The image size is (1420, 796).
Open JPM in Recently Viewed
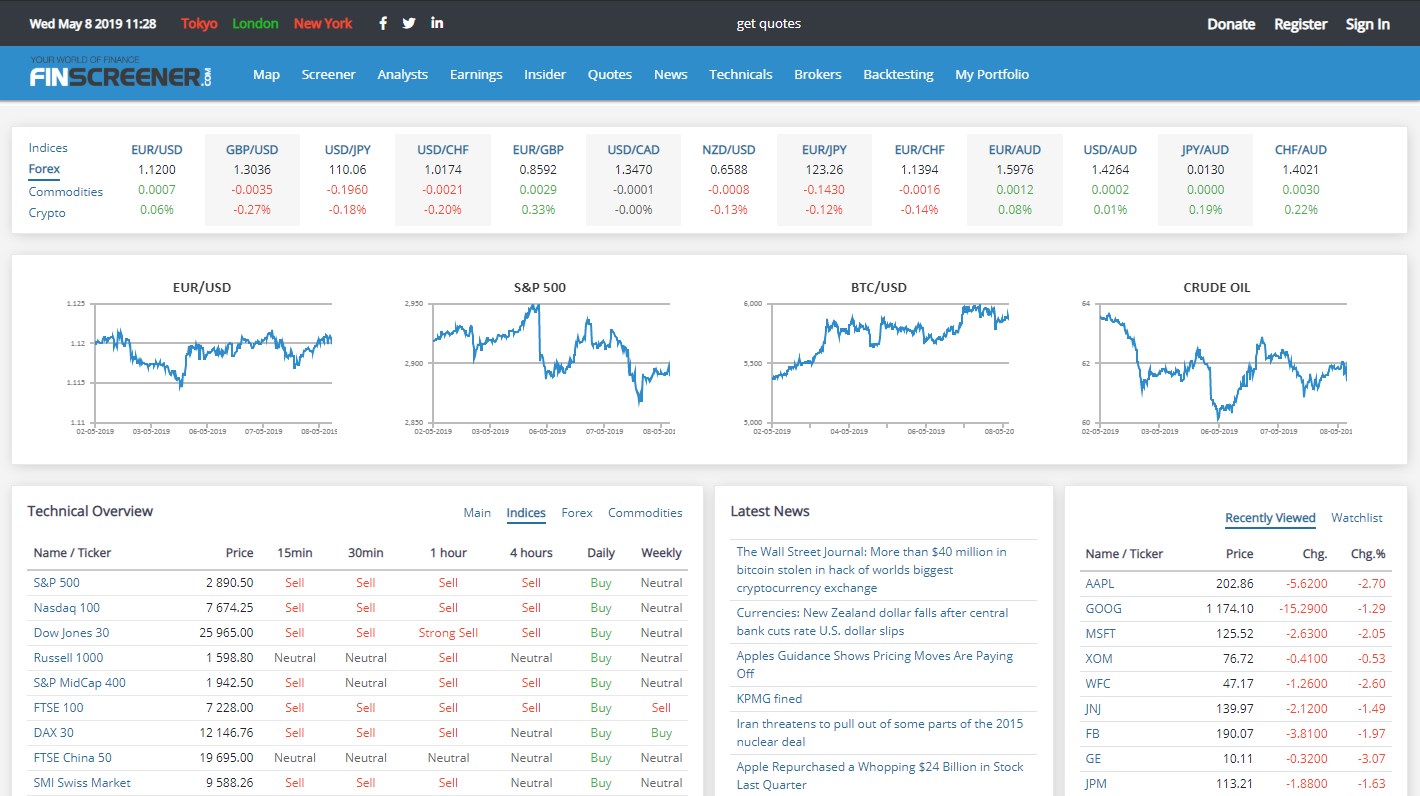1098,783
